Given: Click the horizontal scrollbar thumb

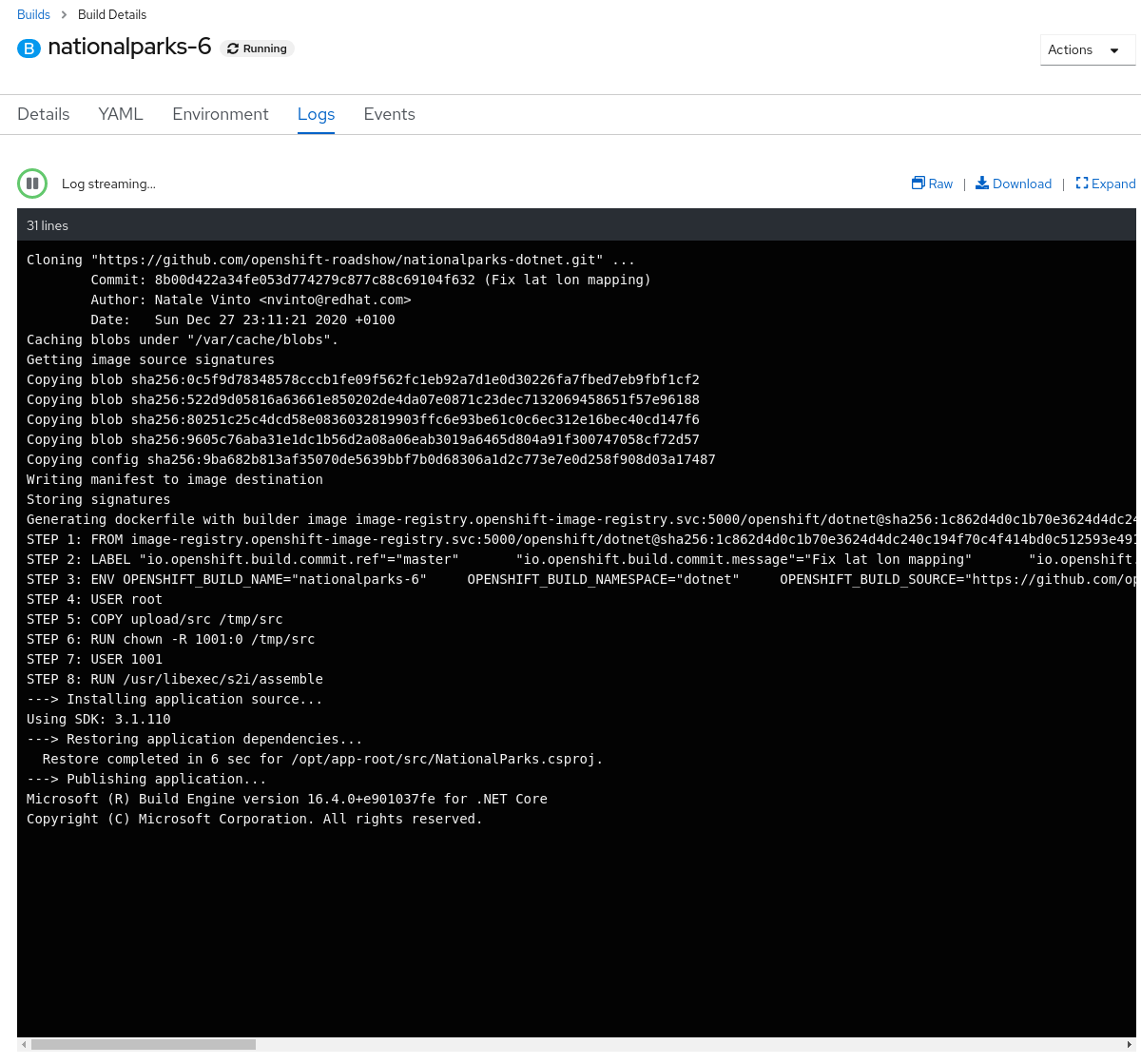Looking at the screenshot, I should coord(143,1044).
